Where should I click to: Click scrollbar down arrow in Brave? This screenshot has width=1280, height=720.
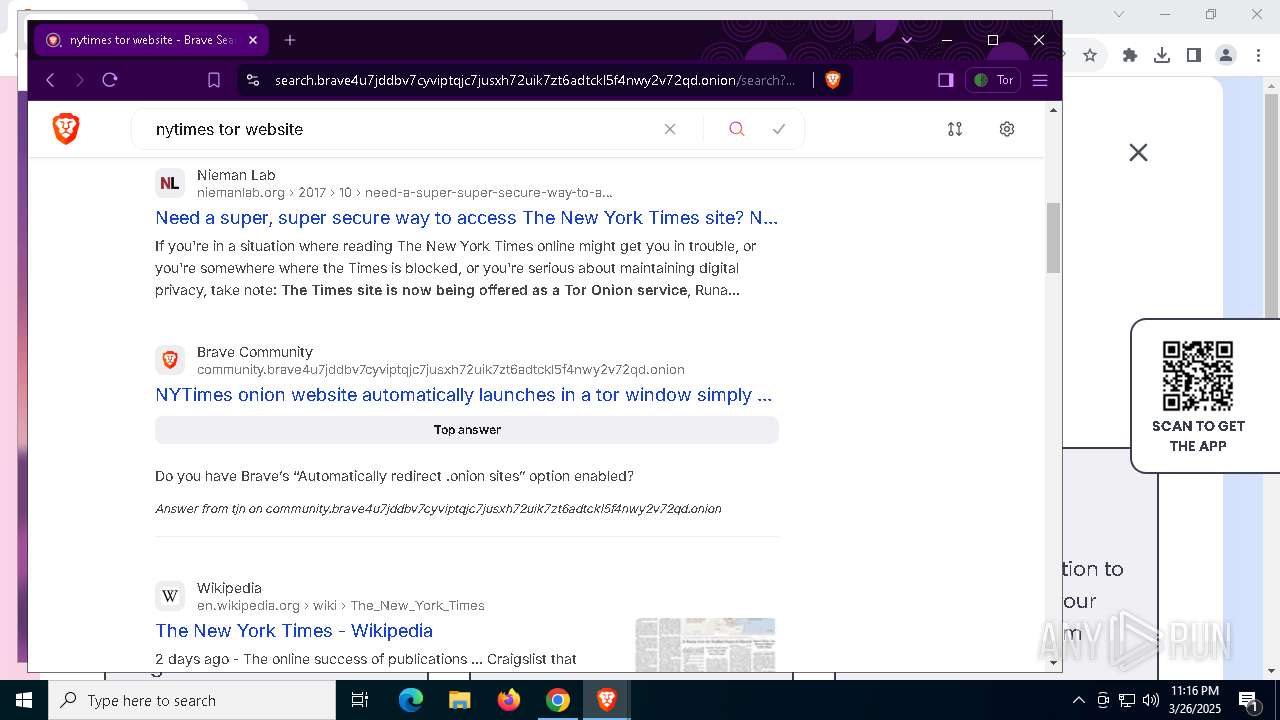pyautogui.click(x=1053, y=662)
